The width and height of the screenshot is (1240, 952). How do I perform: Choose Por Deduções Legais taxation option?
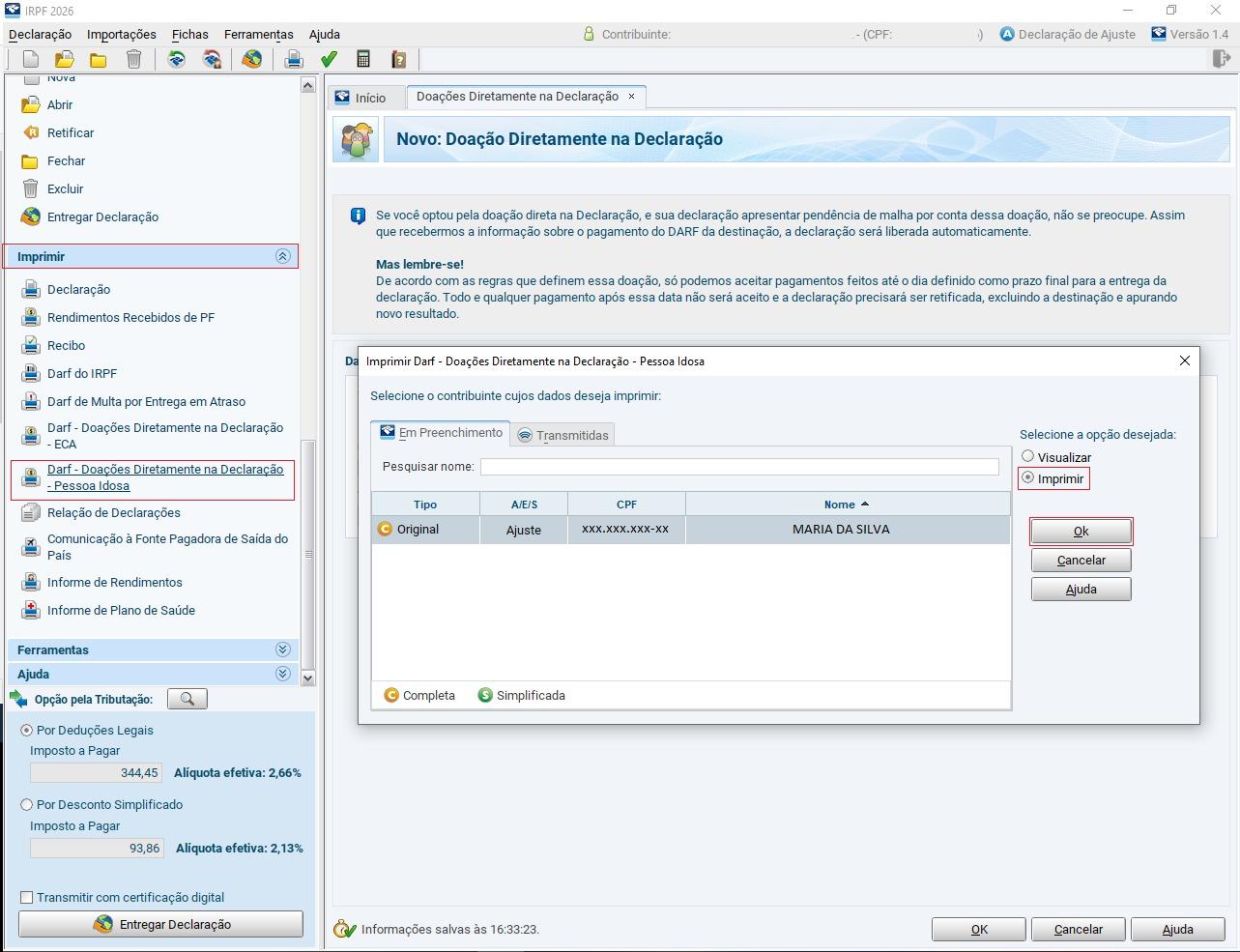coord(26,731)
